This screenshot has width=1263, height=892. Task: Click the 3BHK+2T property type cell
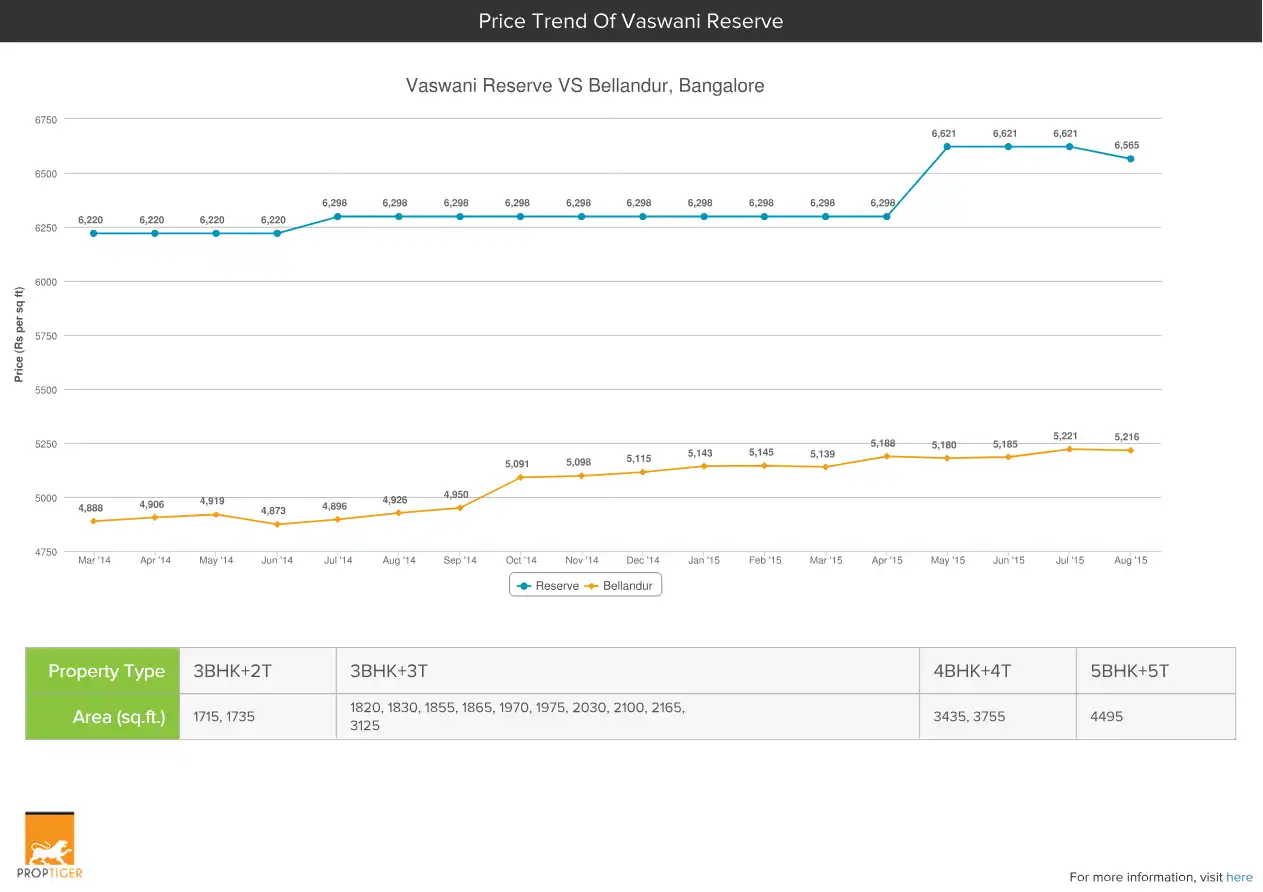click(x=257, y=671)
